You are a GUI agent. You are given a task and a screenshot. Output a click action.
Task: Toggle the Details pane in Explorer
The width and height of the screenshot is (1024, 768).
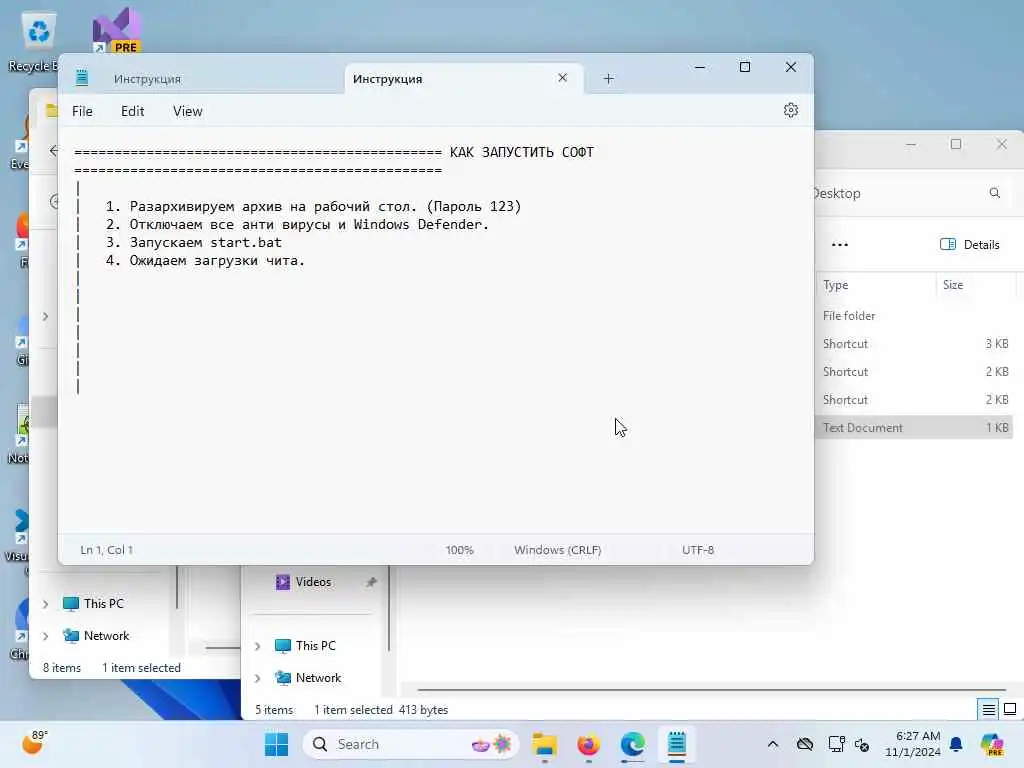(969, 244)
